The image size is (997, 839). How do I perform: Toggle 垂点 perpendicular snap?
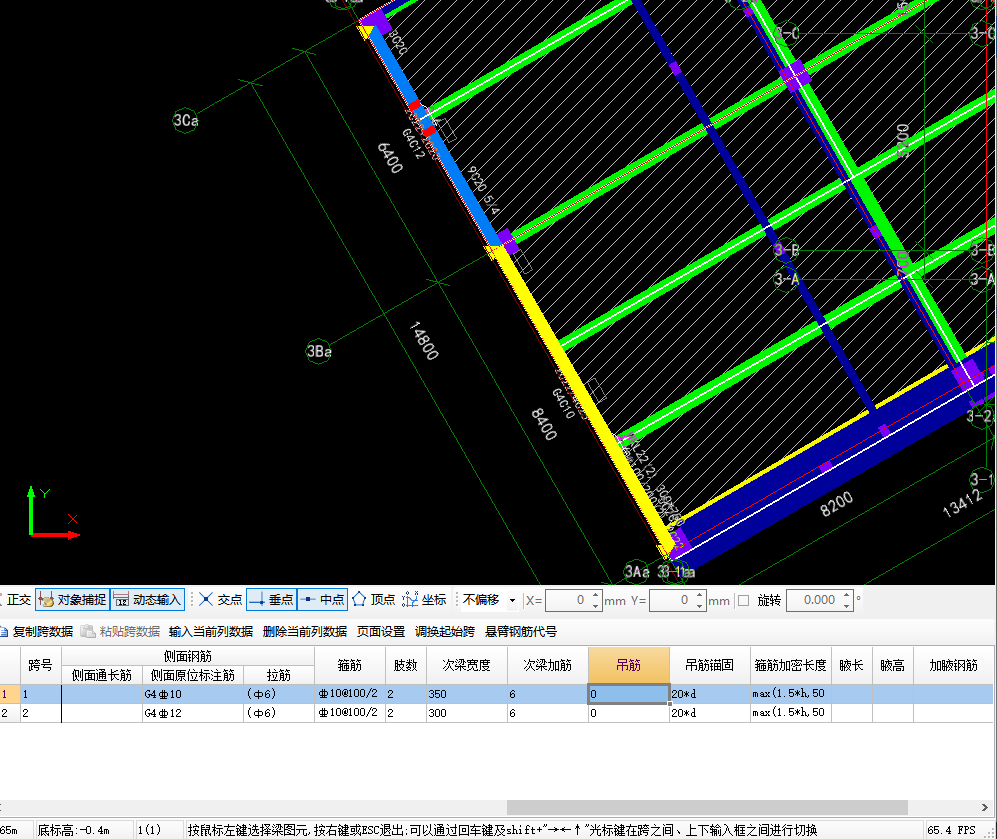271,599
